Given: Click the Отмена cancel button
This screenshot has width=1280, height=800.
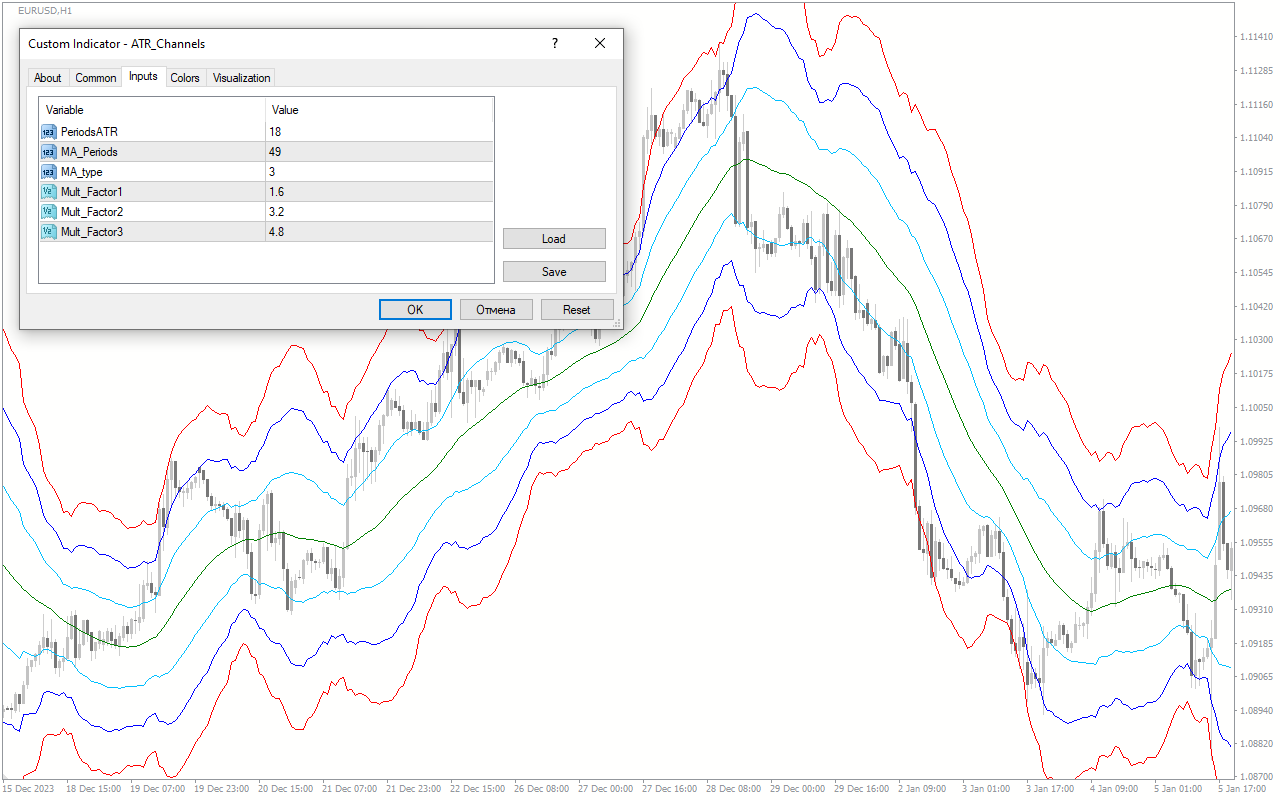Looking at the screenshot, I should pyautogui.click(x=496, y=310).
